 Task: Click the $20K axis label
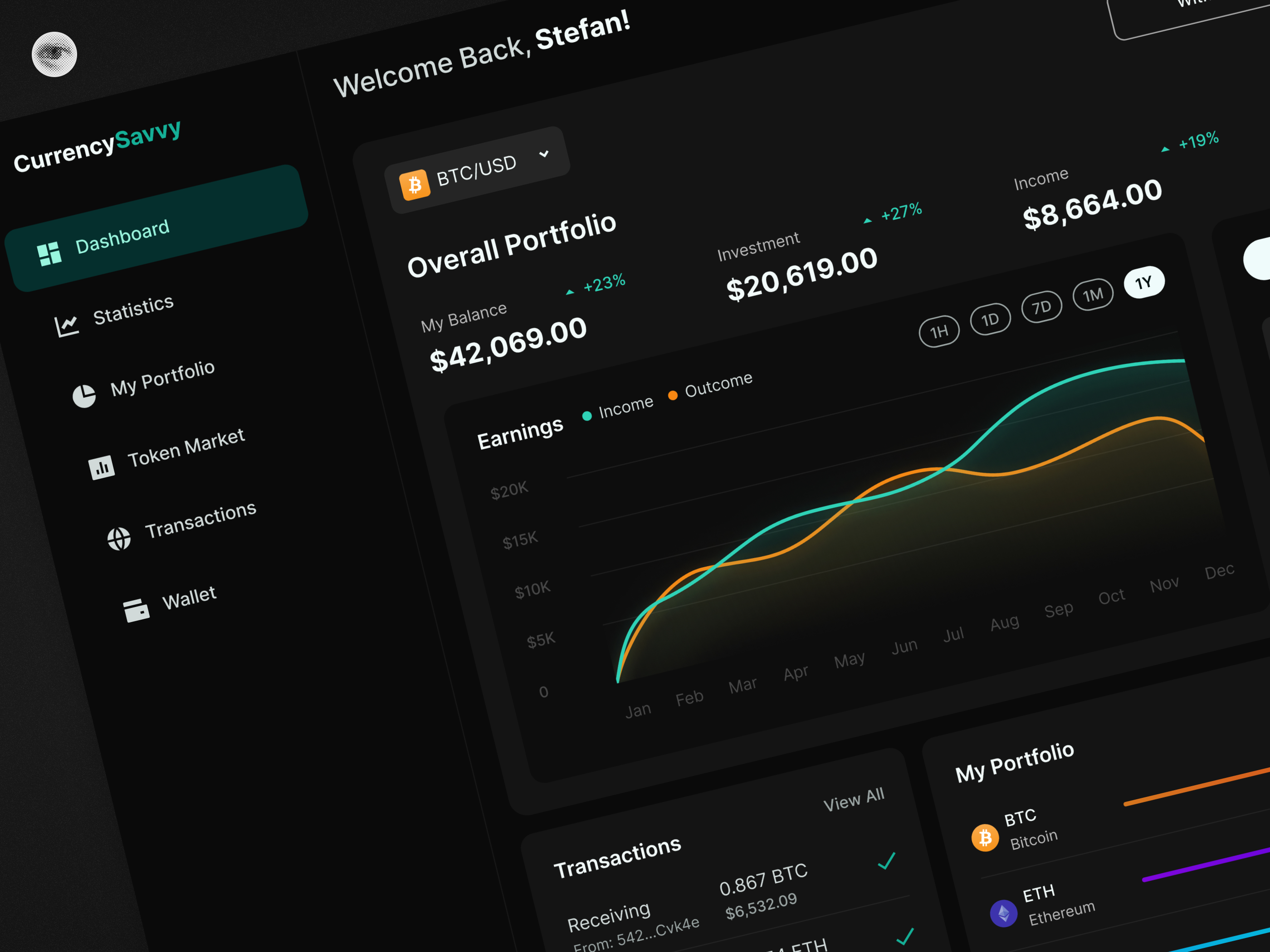click(509, 491)
